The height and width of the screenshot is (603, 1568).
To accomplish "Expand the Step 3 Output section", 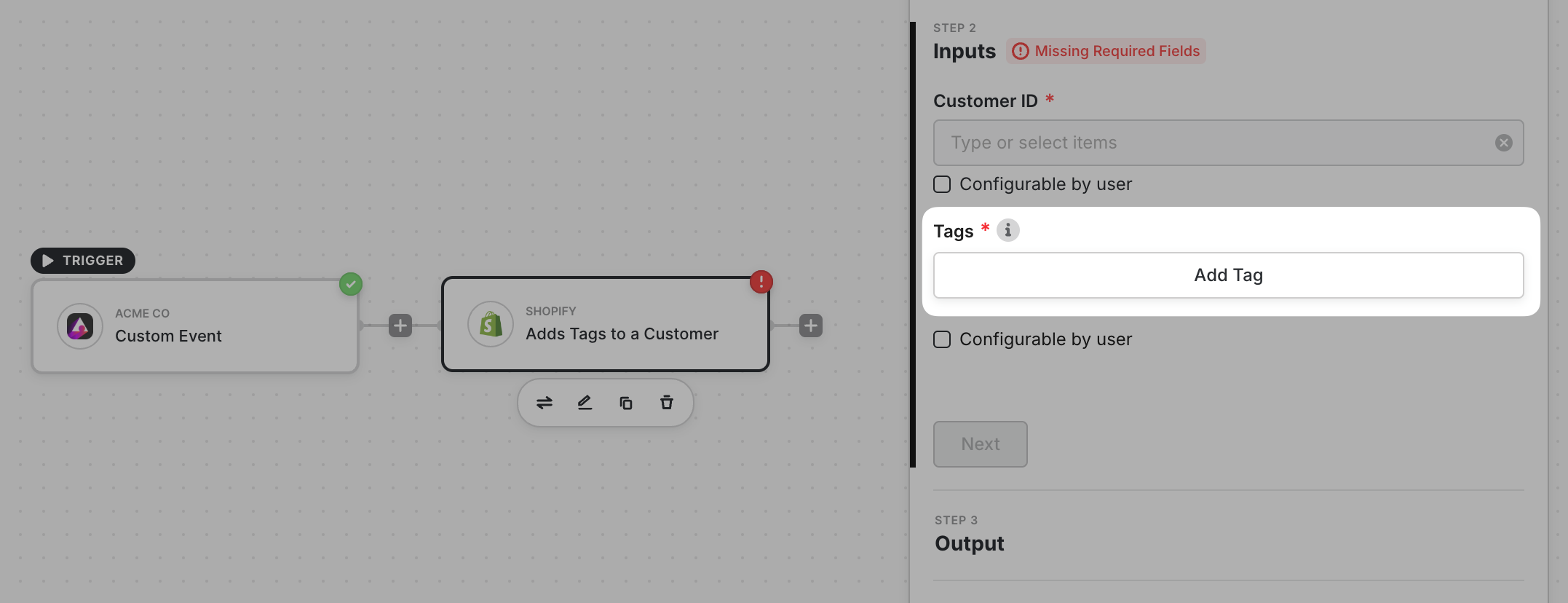I will (x=969, y=543).
